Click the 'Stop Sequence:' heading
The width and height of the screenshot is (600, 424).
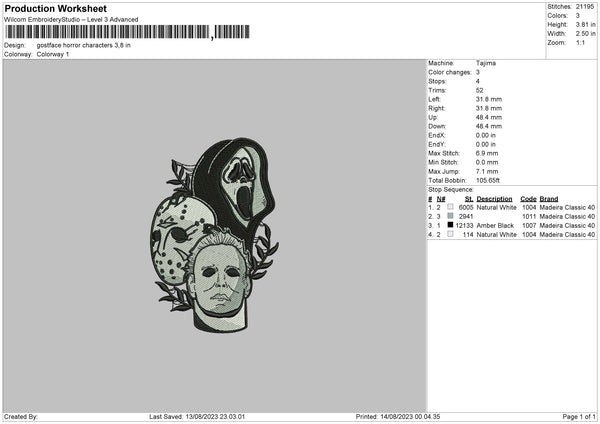pos(451,189)
